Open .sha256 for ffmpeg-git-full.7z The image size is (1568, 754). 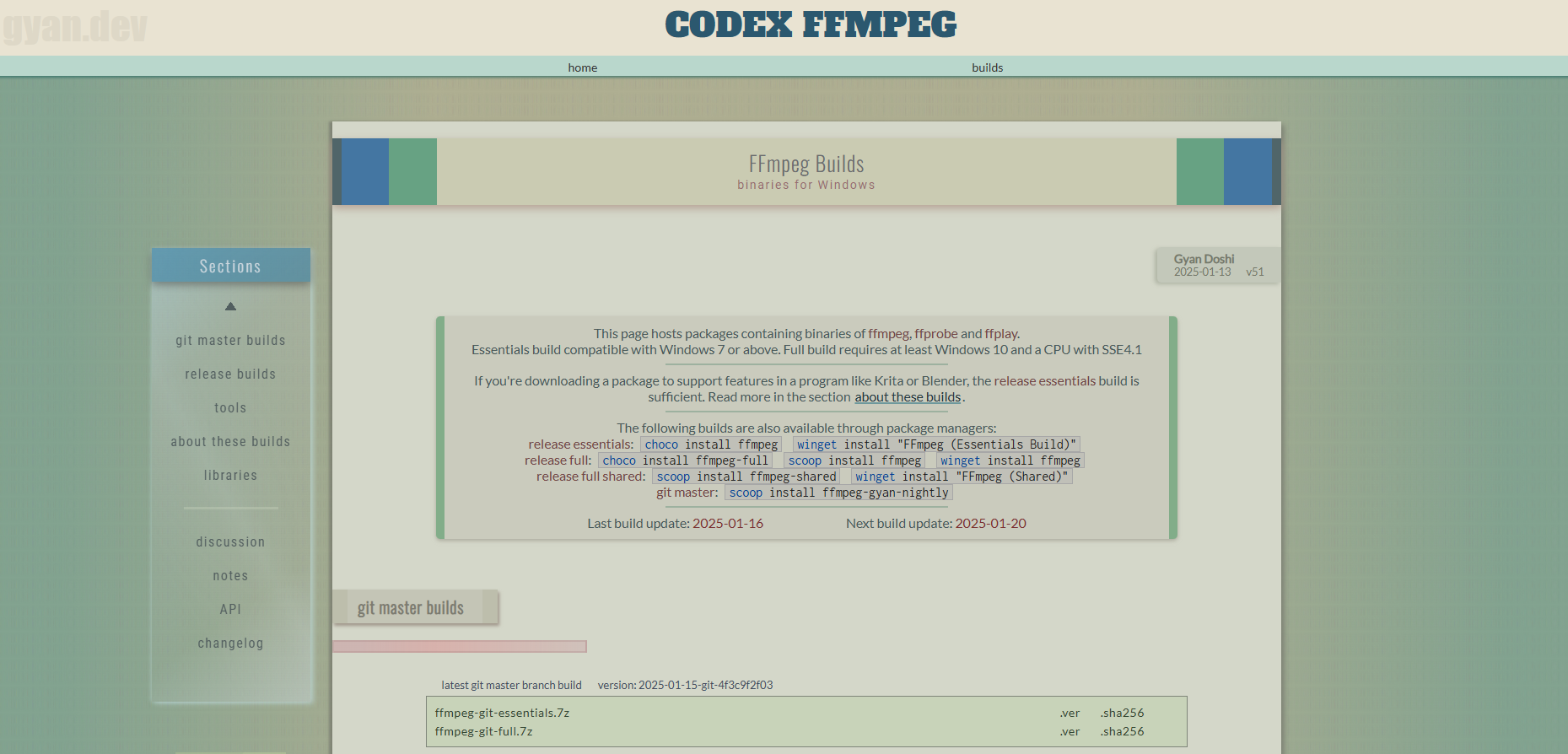[1122, 731]
